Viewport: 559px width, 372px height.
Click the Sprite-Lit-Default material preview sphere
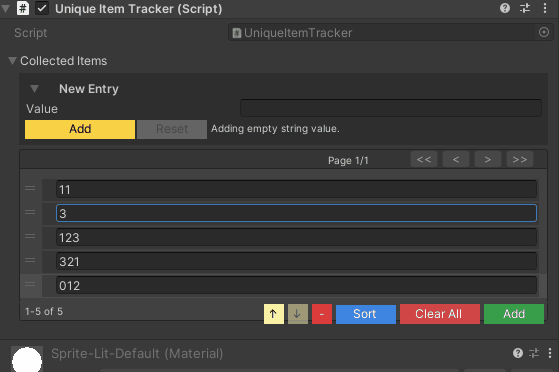pyautogui.click(x=27, y=359)
